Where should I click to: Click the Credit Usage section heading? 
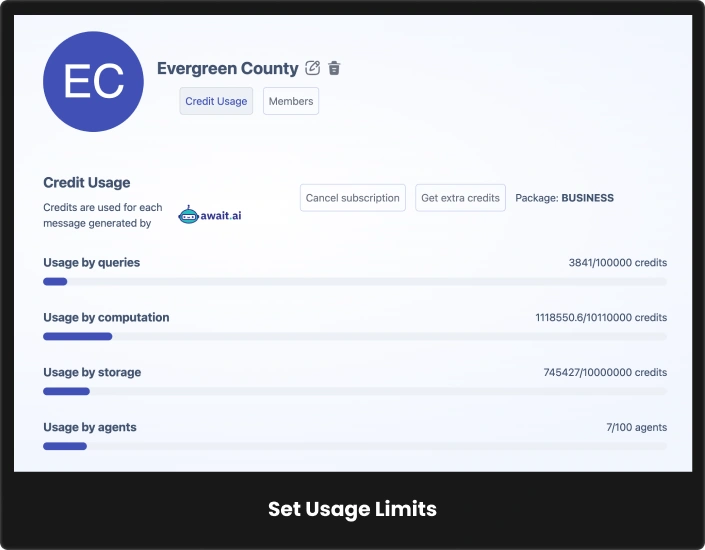pos(87,183)
